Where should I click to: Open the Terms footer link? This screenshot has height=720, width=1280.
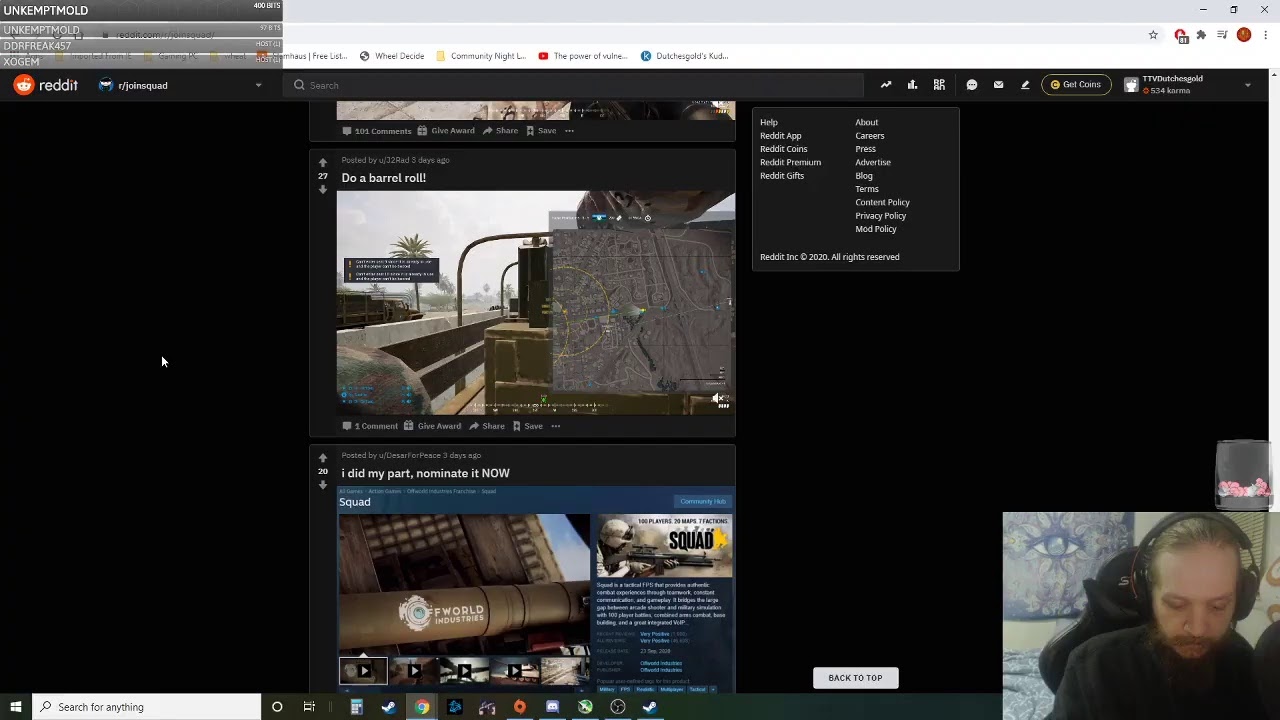coord(866,189)
